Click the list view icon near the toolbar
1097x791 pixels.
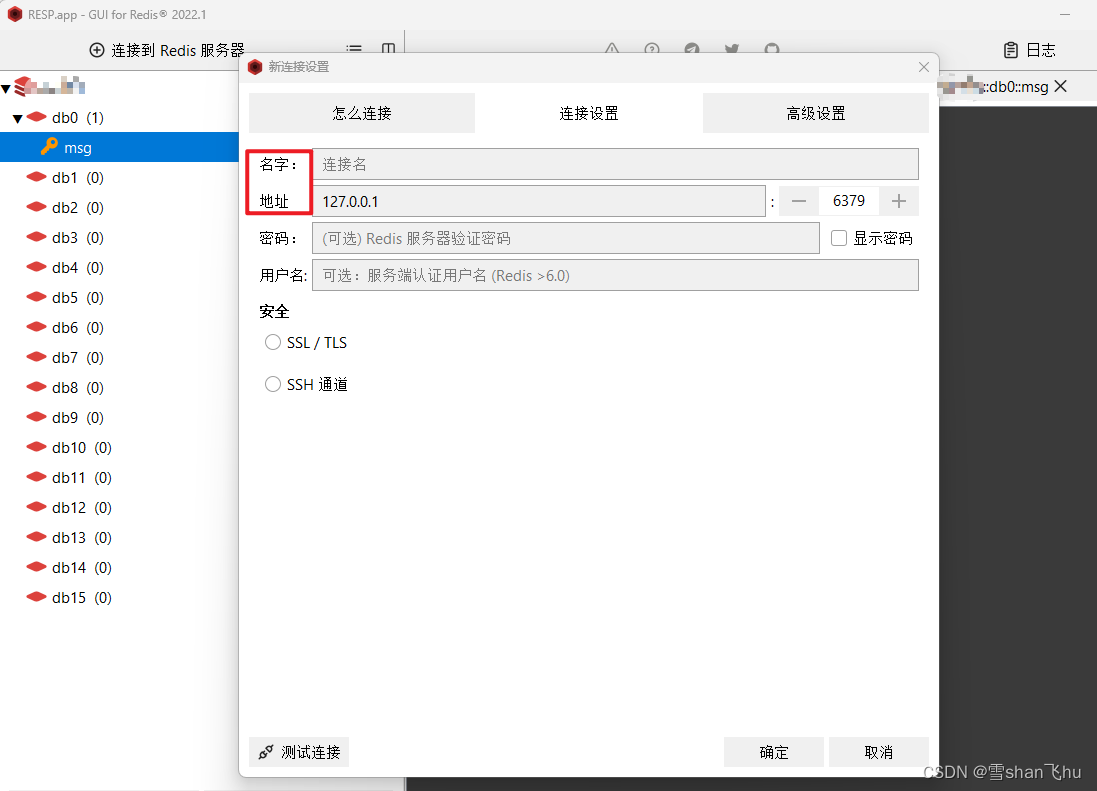pyautogui.click(x=354, y=47)
